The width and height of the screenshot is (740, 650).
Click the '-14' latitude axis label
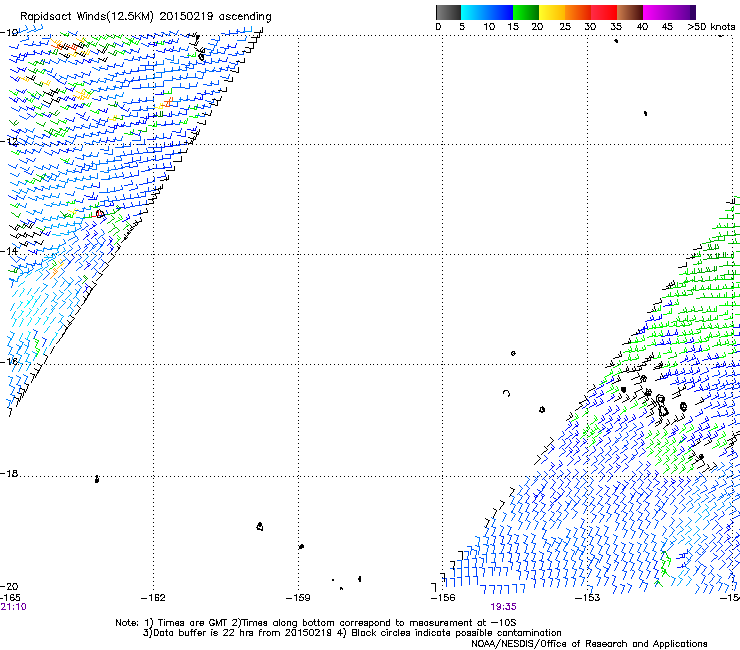coord(9,251)
